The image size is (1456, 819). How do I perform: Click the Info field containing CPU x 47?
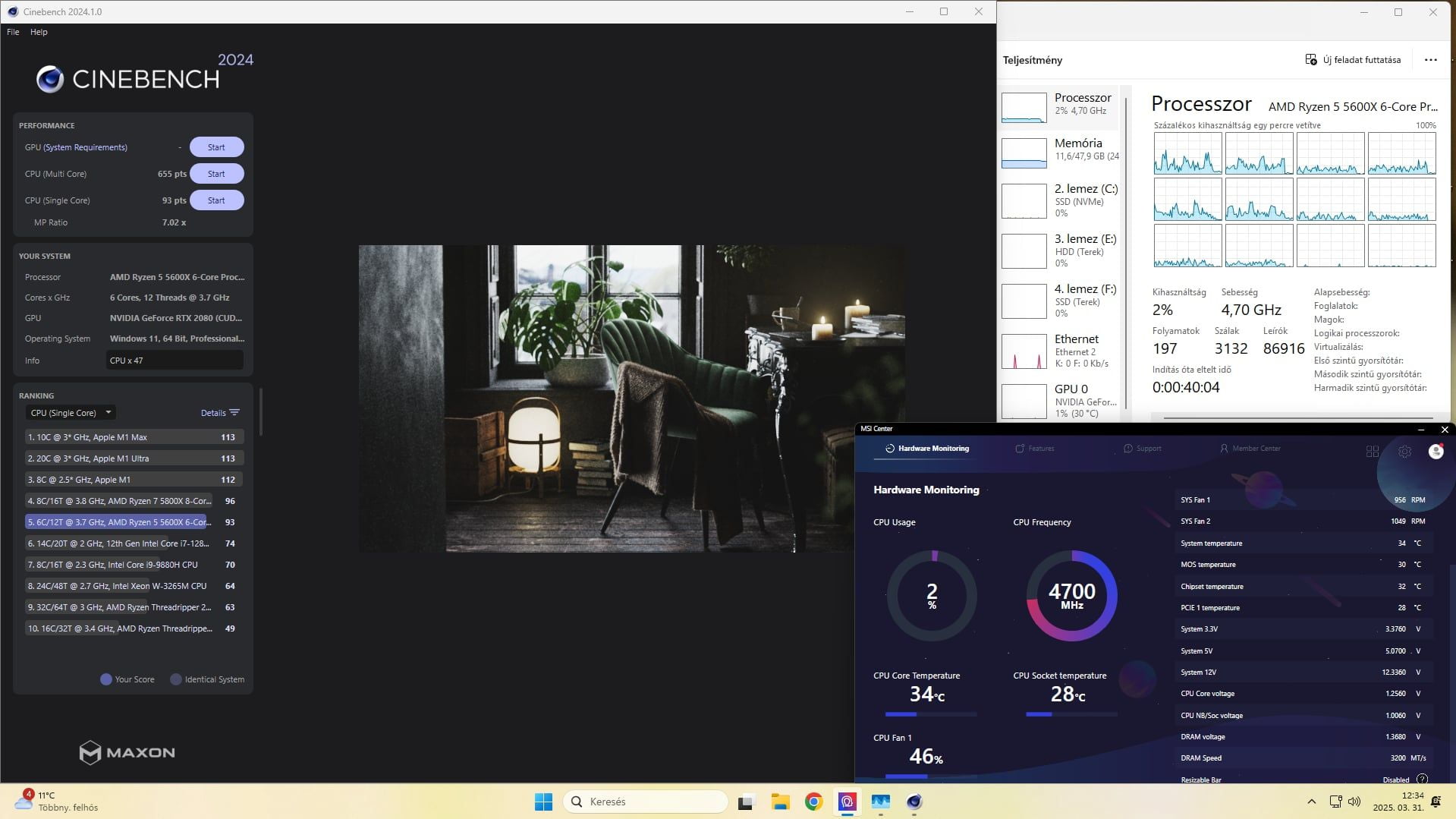click(175, 361)
